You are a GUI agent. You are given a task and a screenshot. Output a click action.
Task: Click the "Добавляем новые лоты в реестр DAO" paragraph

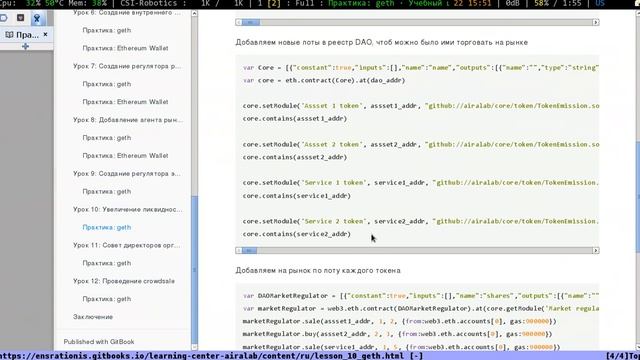pos(381,42)
